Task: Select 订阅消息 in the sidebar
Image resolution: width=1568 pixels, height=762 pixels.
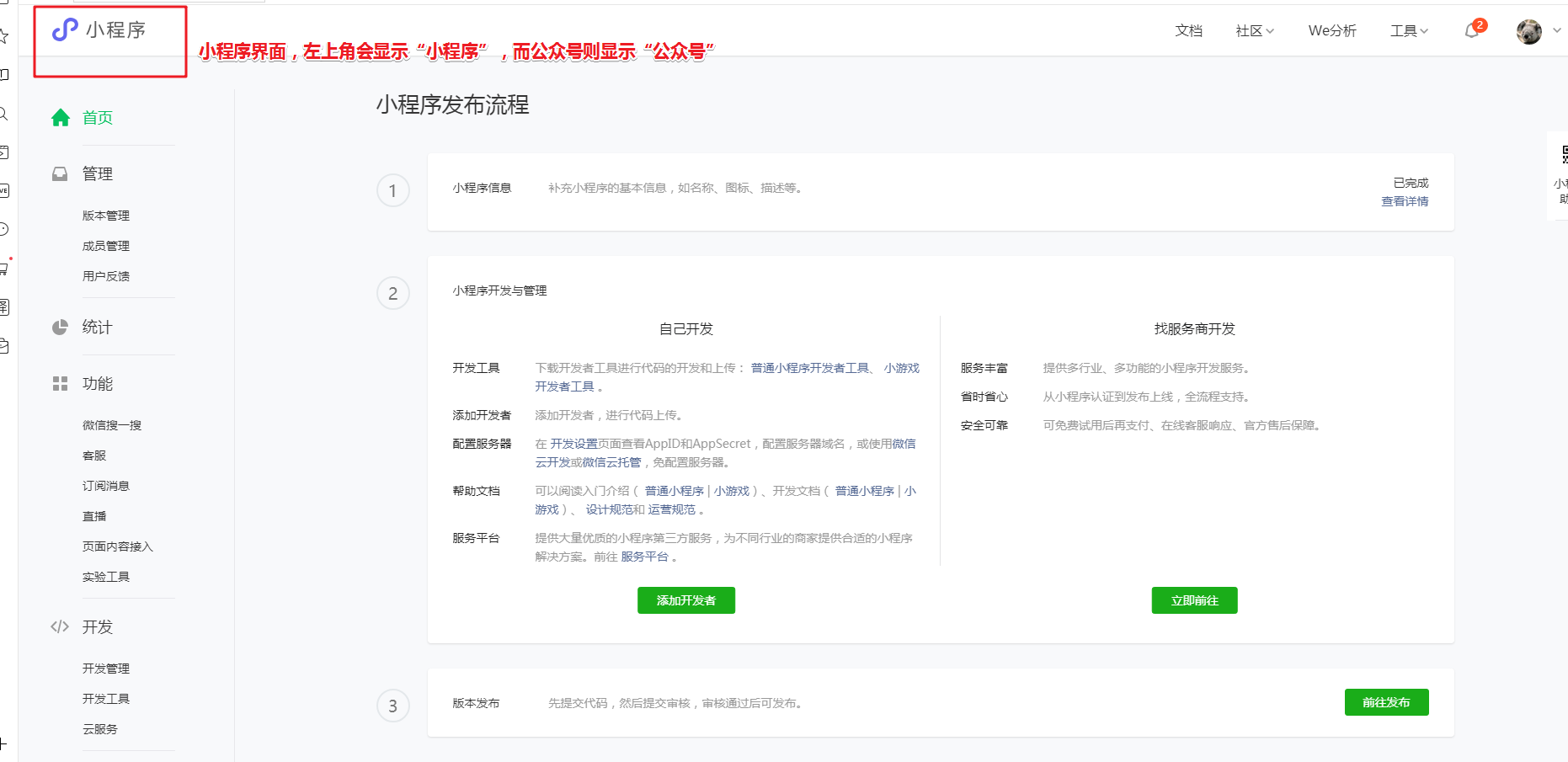Action: [x=106, y=486]
